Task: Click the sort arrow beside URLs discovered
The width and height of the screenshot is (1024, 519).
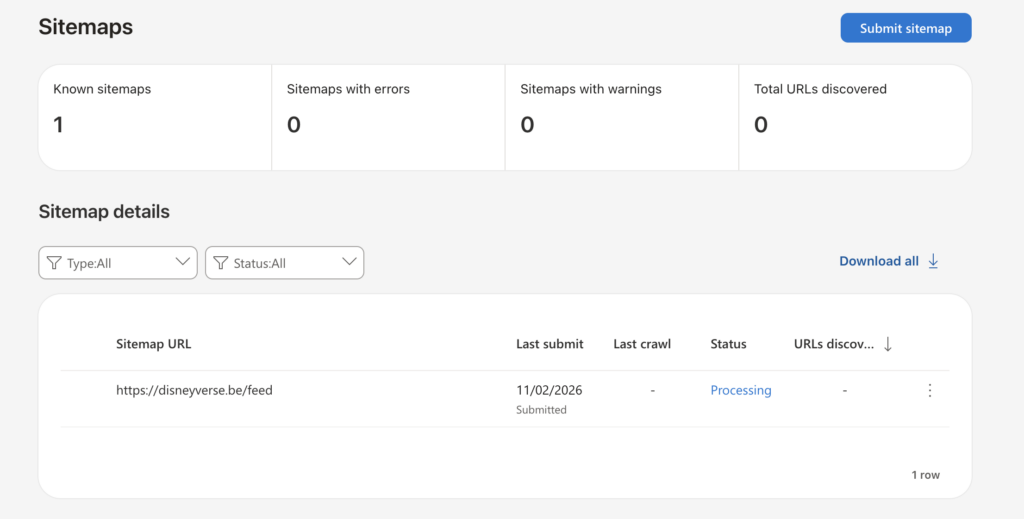Action: pyautogui.click(x=888, y=344)
